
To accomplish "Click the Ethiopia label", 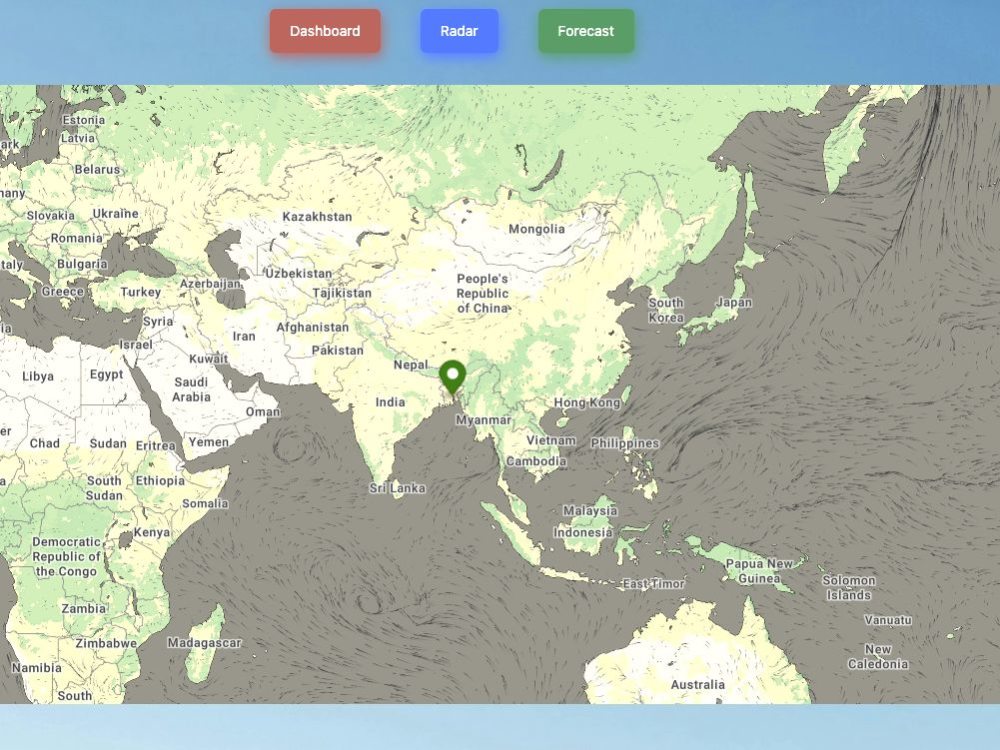I will pyautogui.click(x=160, y=481).
